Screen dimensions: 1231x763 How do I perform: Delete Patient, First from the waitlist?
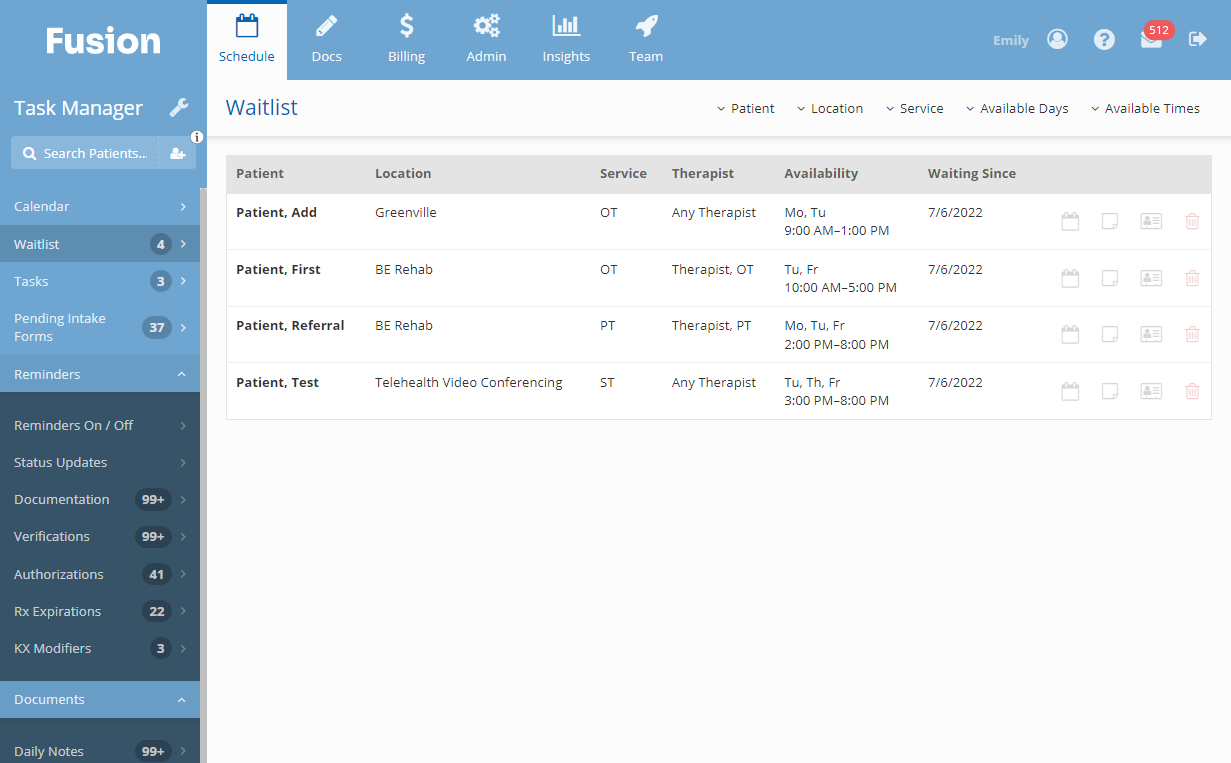pyautogui.click(x=1192, y=278)
